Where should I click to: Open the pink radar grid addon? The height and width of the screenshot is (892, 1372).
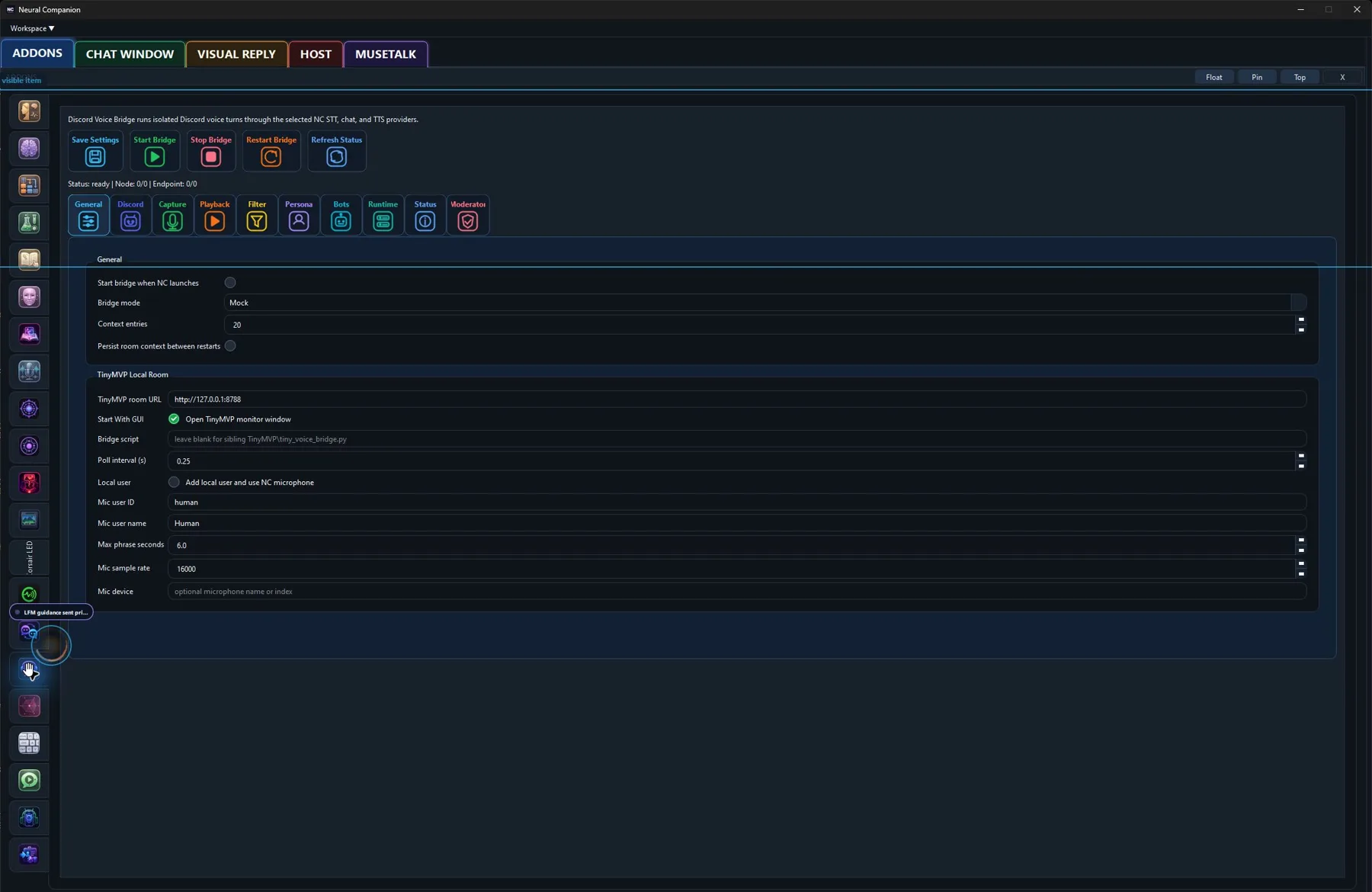tap(29, 706)
